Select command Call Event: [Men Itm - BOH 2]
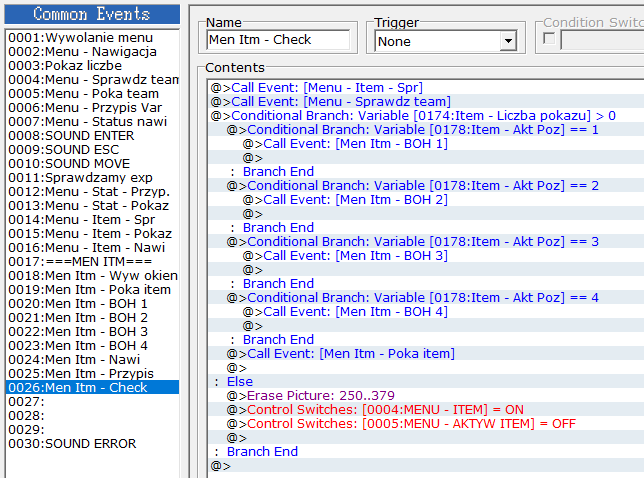The image size is (644, 478). 426,200
